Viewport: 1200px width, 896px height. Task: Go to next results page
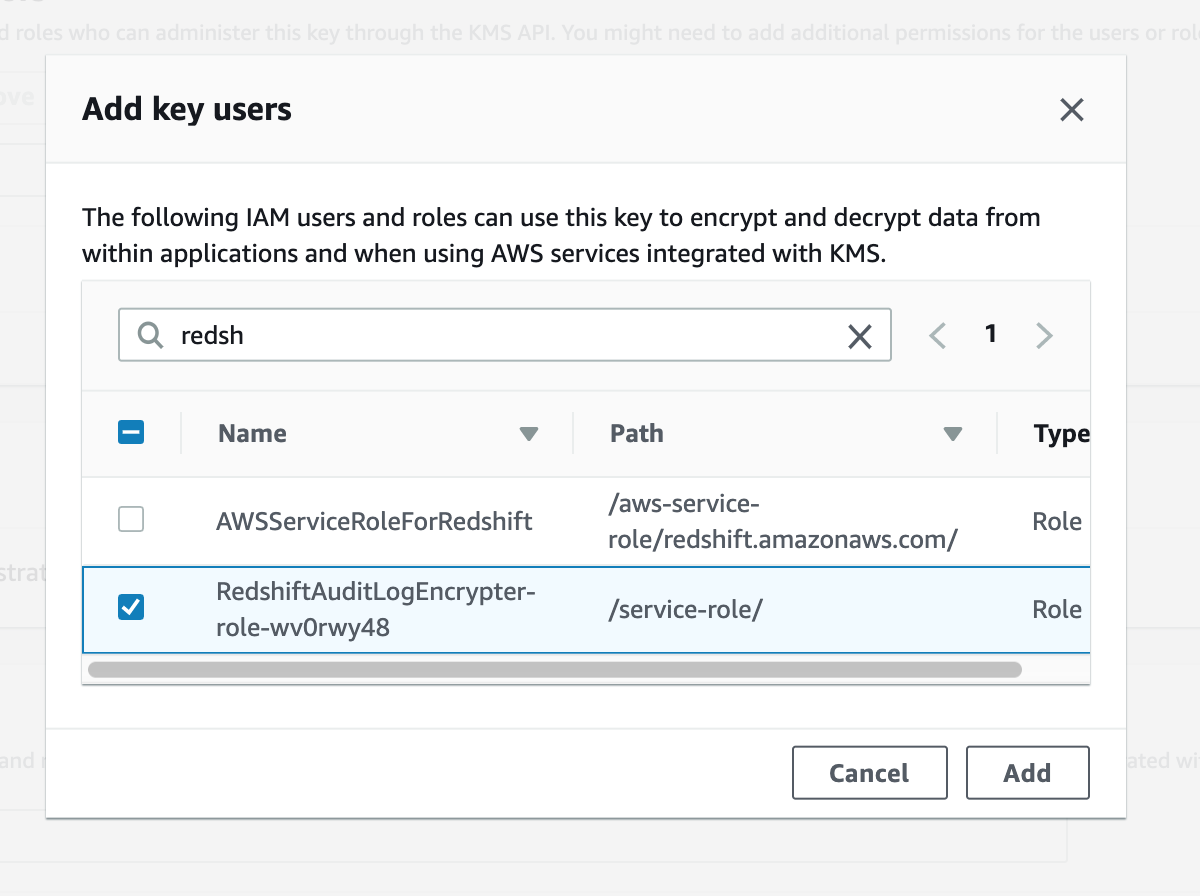pos(1044,335)
